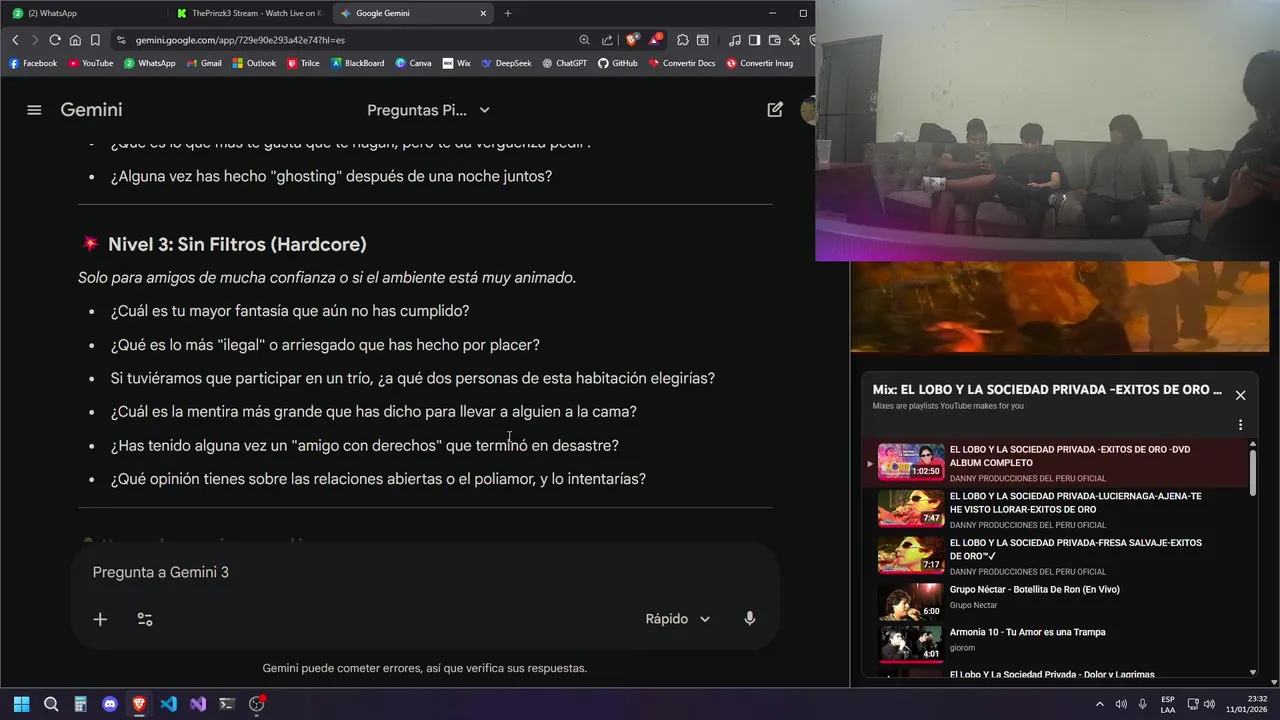This screenshot has width=1280, height=720.
Task: Play 'EXITOS DE ORO -DVD ALBUM COMPLETO' video
Action: (1054, 463)
